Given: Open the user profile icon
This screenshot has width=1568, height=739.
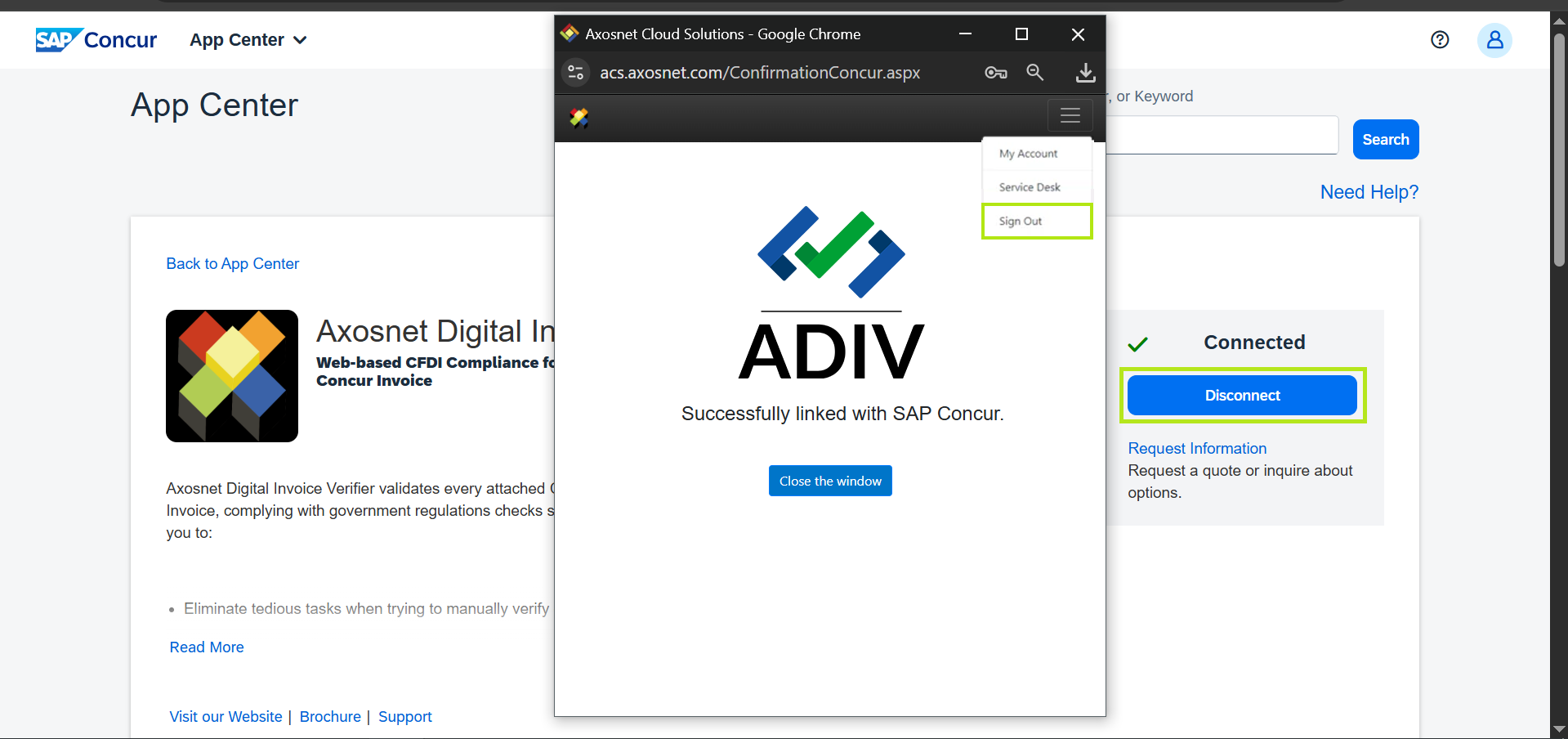Looking at the screenshot, I should (x=1494, y=40).
